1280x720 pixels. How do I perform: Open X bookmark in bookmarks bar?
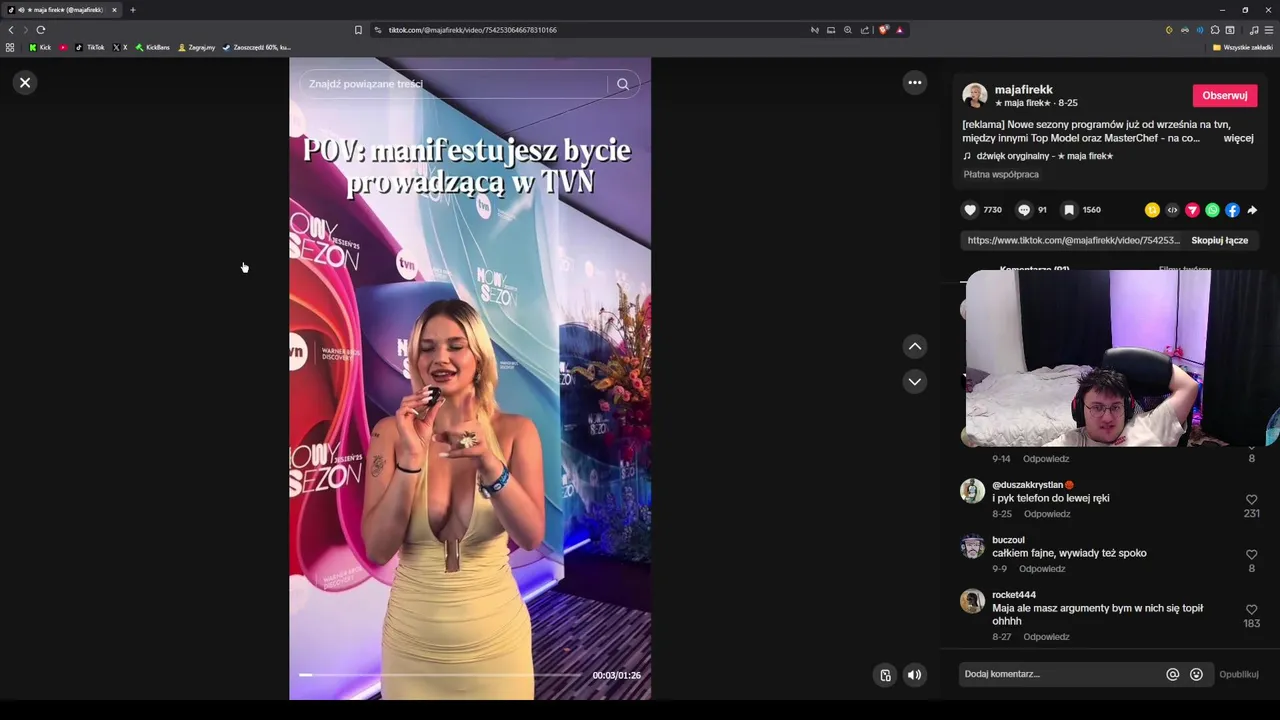(x=120, y=47)
